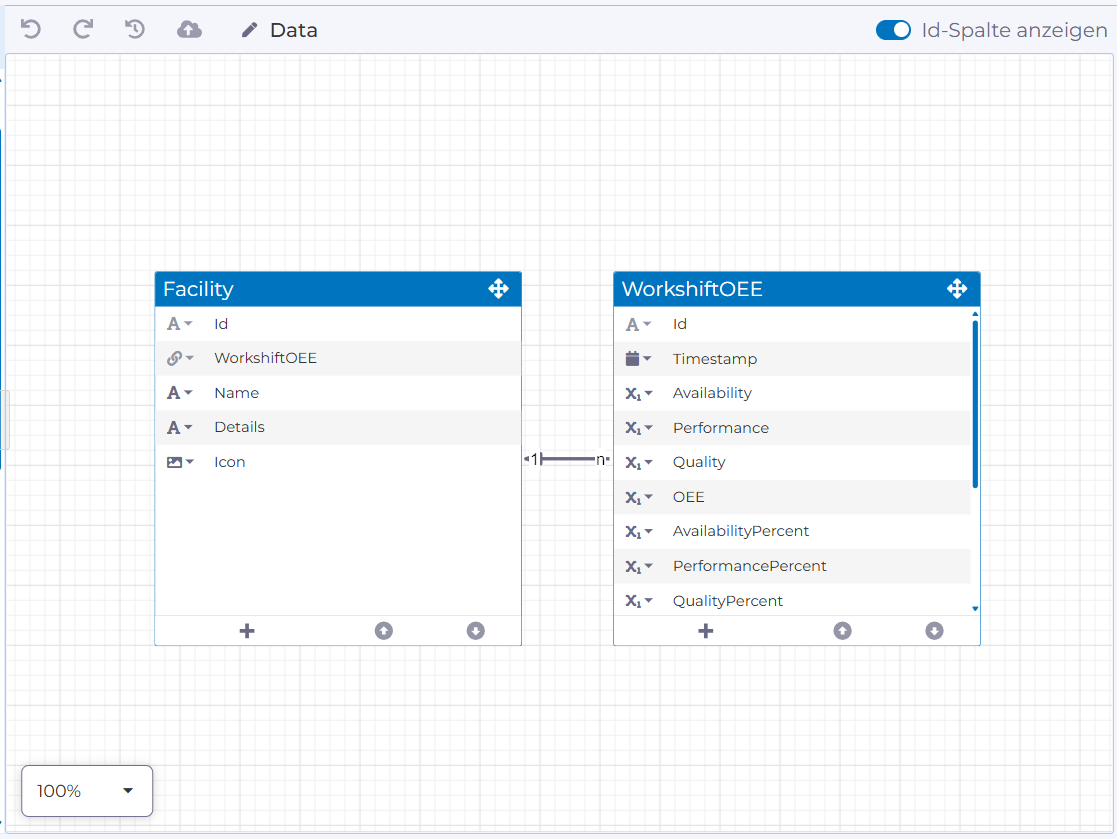This screenshot has height=839, width=1117.
Task: Open the version history clock icon
Action: tap(135, 29)
